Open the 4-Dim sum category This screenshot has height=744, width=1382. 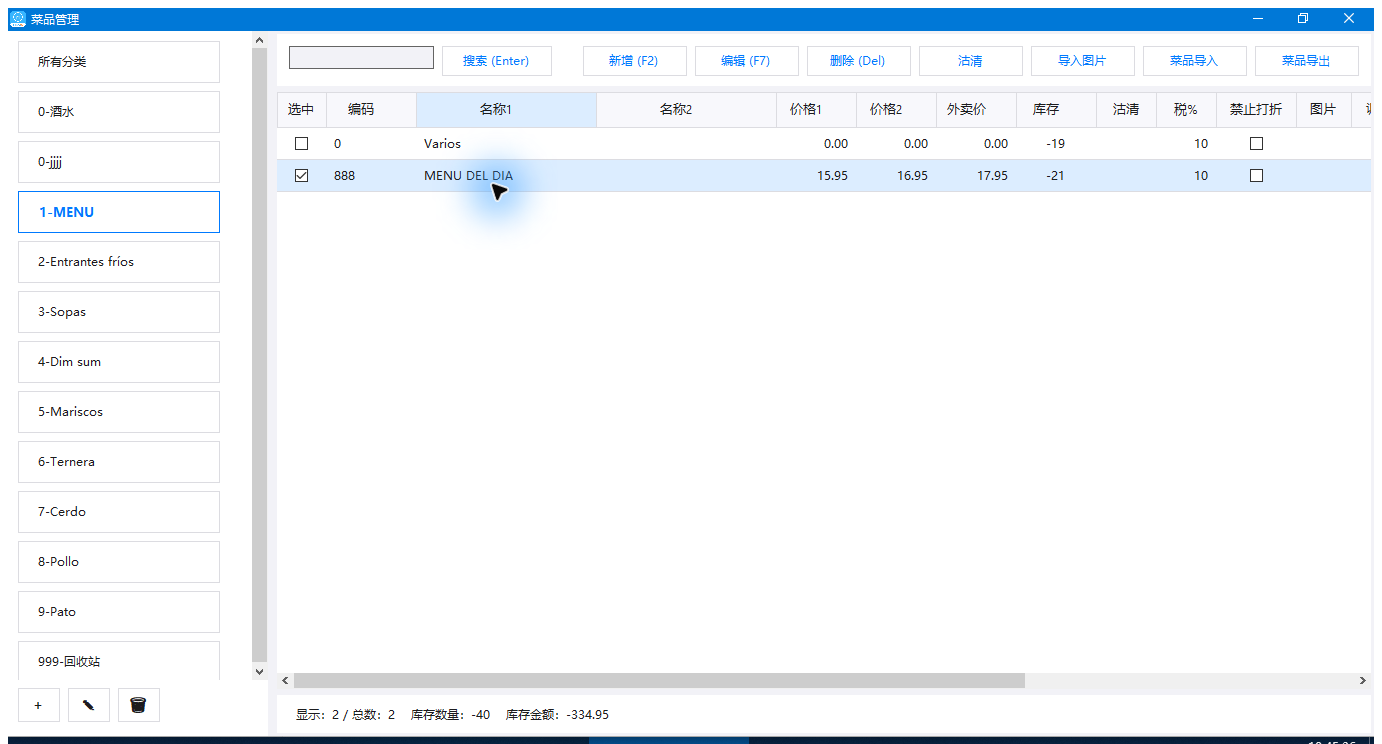119,362
